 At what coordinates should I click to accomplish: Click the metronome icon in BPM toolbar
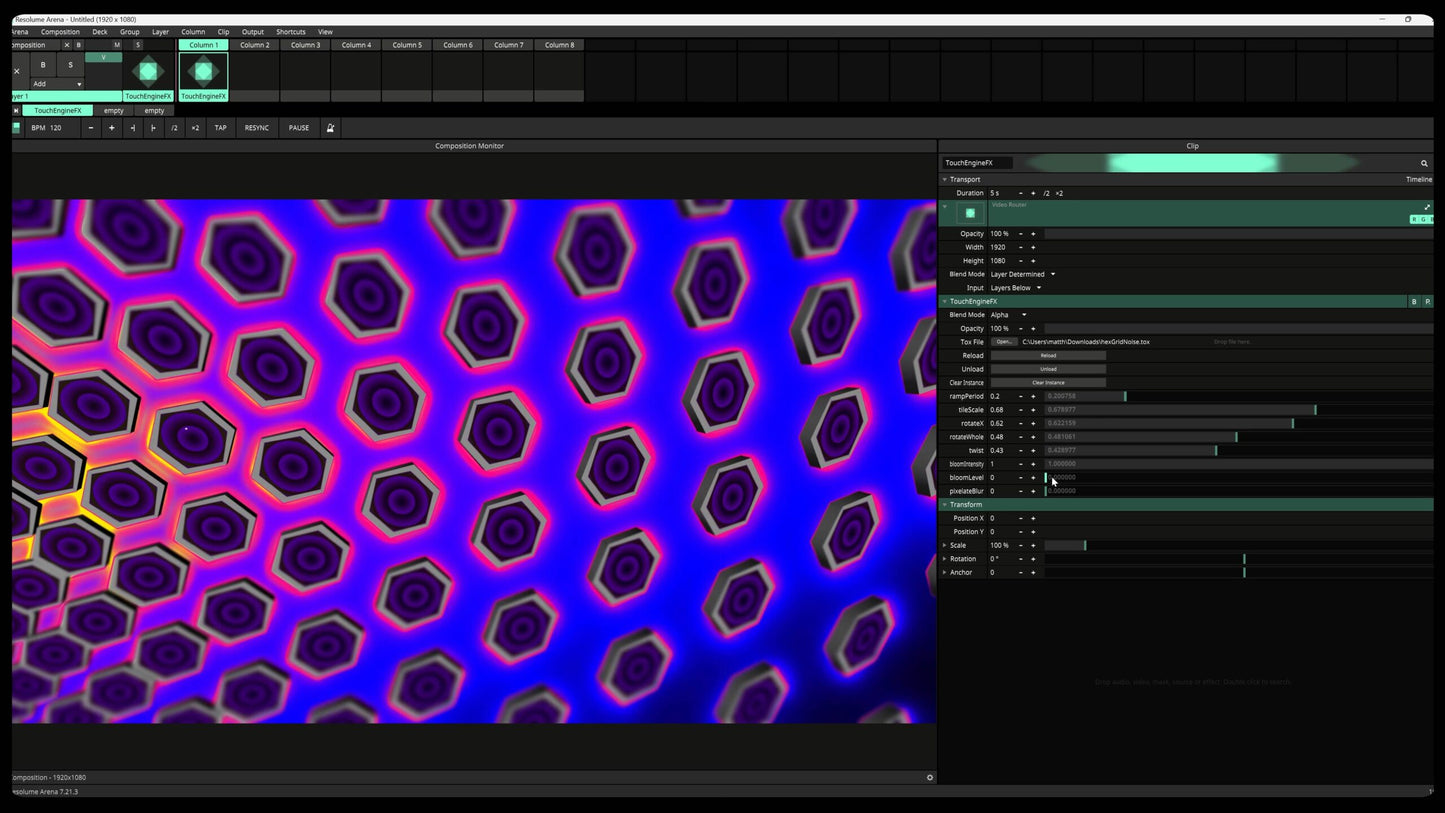330,128
